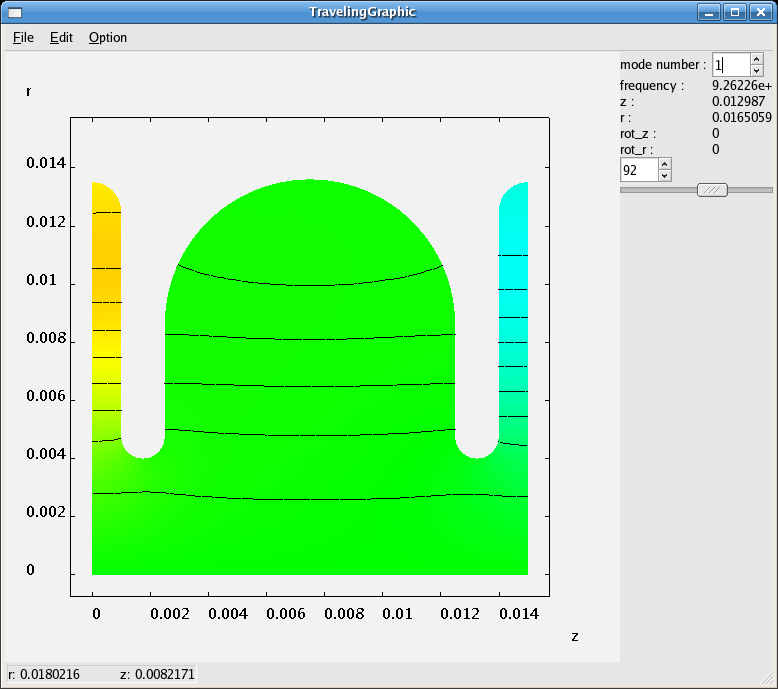
Task: Open the window menu icon in title bar
Action: pyautogui.click(x=14, y=12)
